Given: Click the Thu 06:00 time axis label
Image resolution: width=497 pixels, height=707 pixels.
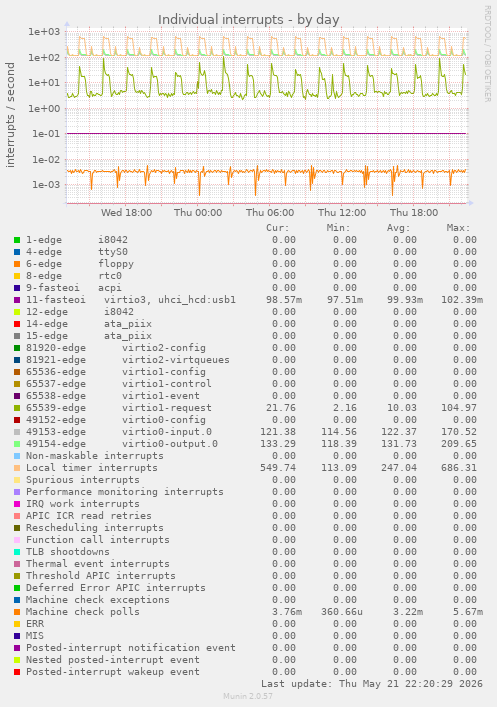Looking at the screenshot, I should tap(270, 212).
